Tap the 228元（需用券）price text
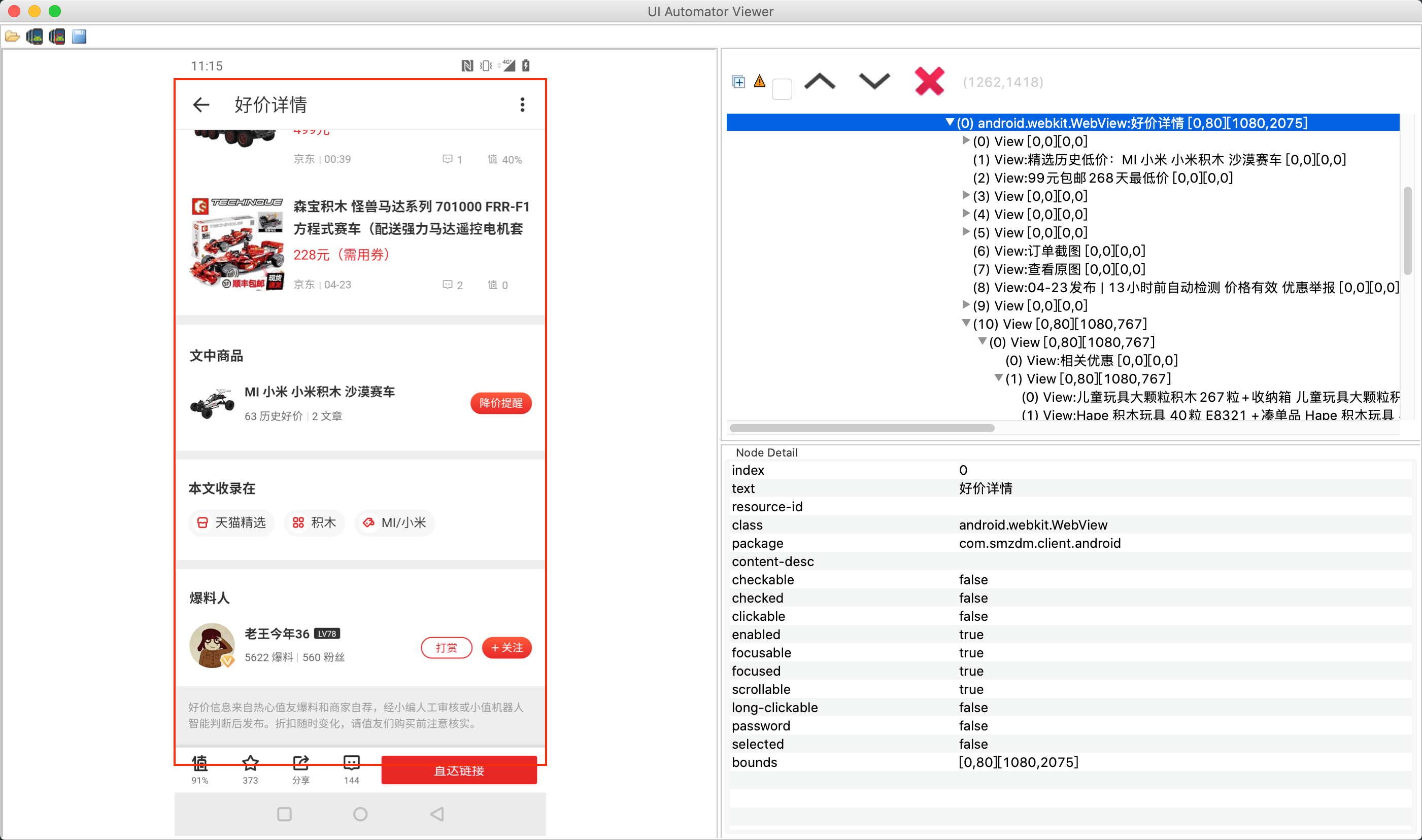1422x840 pixels. tap(343, 255)
